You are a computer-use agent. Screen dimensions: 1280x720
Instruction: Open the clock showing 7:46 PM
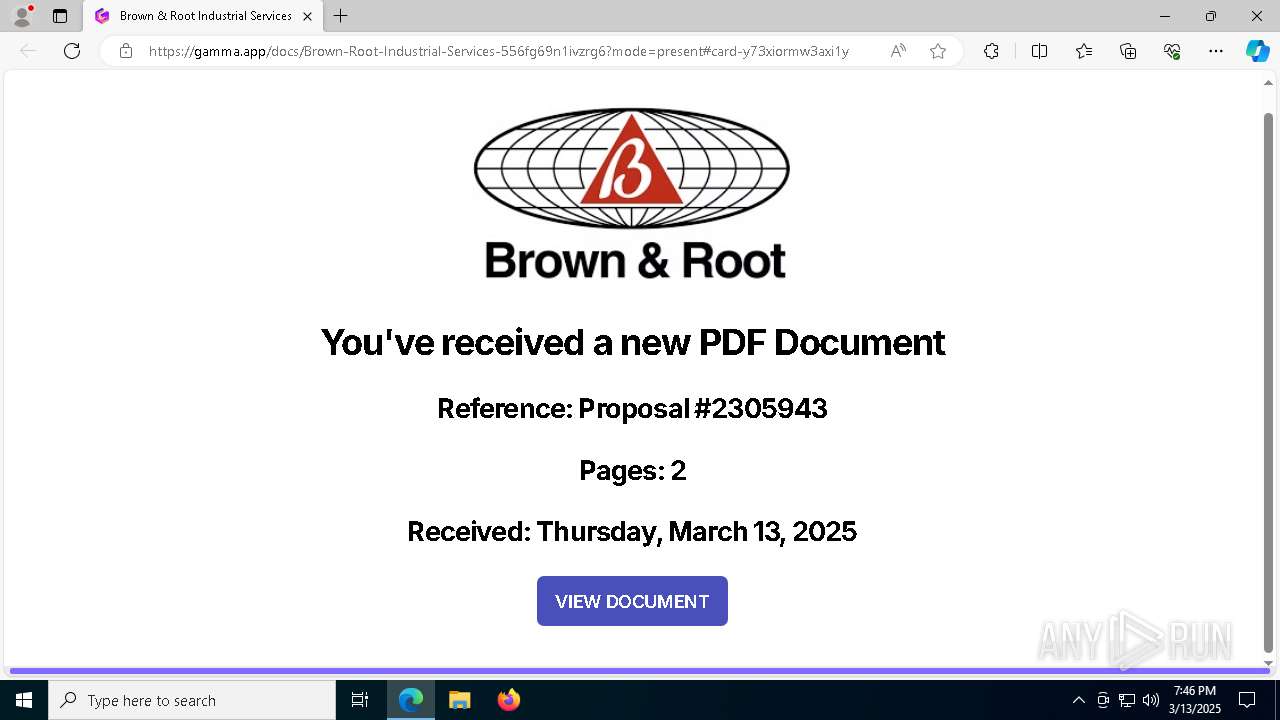(x=1195, y=700)
